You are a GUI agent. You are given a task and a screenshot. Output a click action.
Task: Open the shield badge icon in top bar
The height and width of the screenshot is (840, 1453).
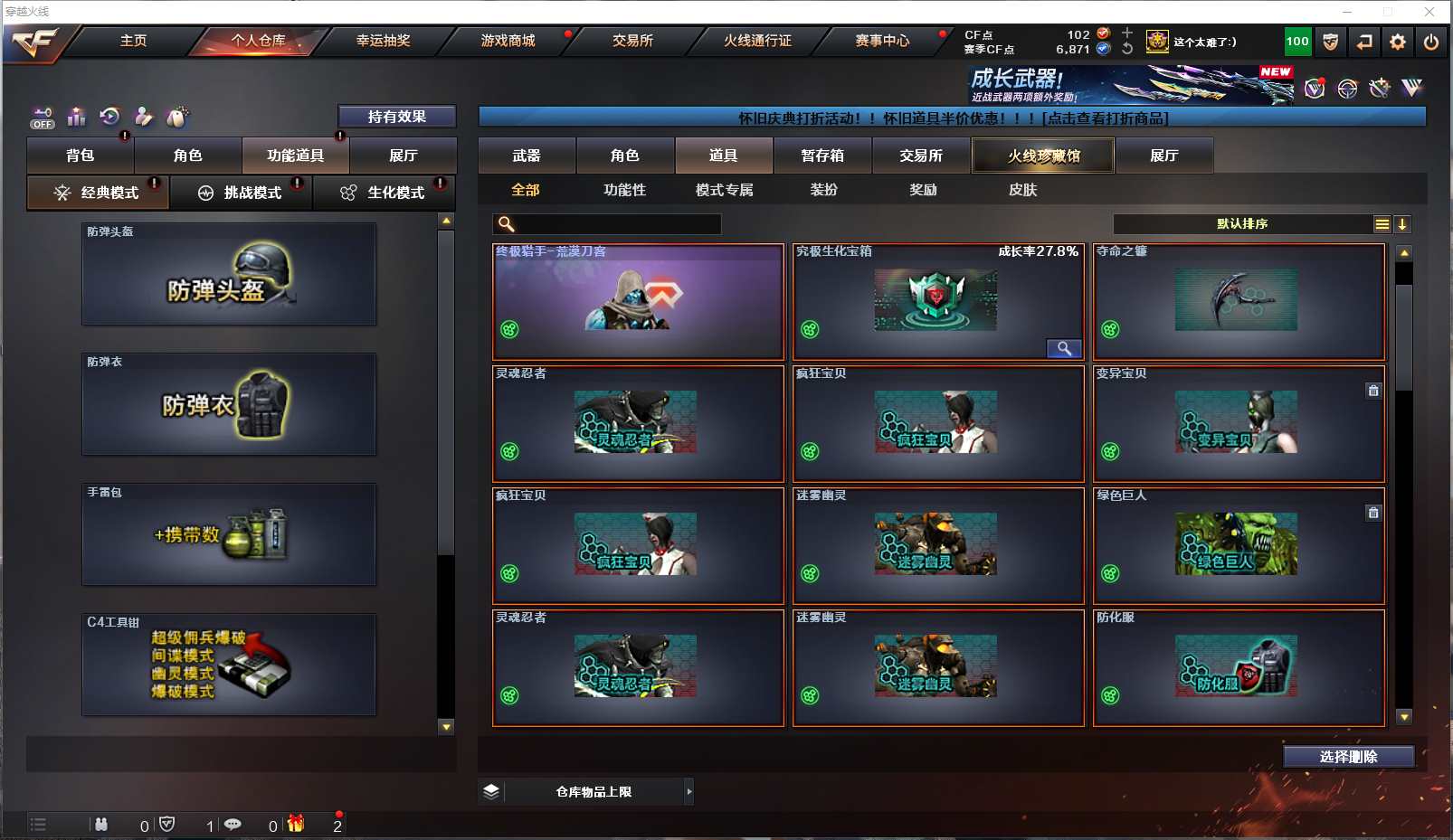point(1331,42)
